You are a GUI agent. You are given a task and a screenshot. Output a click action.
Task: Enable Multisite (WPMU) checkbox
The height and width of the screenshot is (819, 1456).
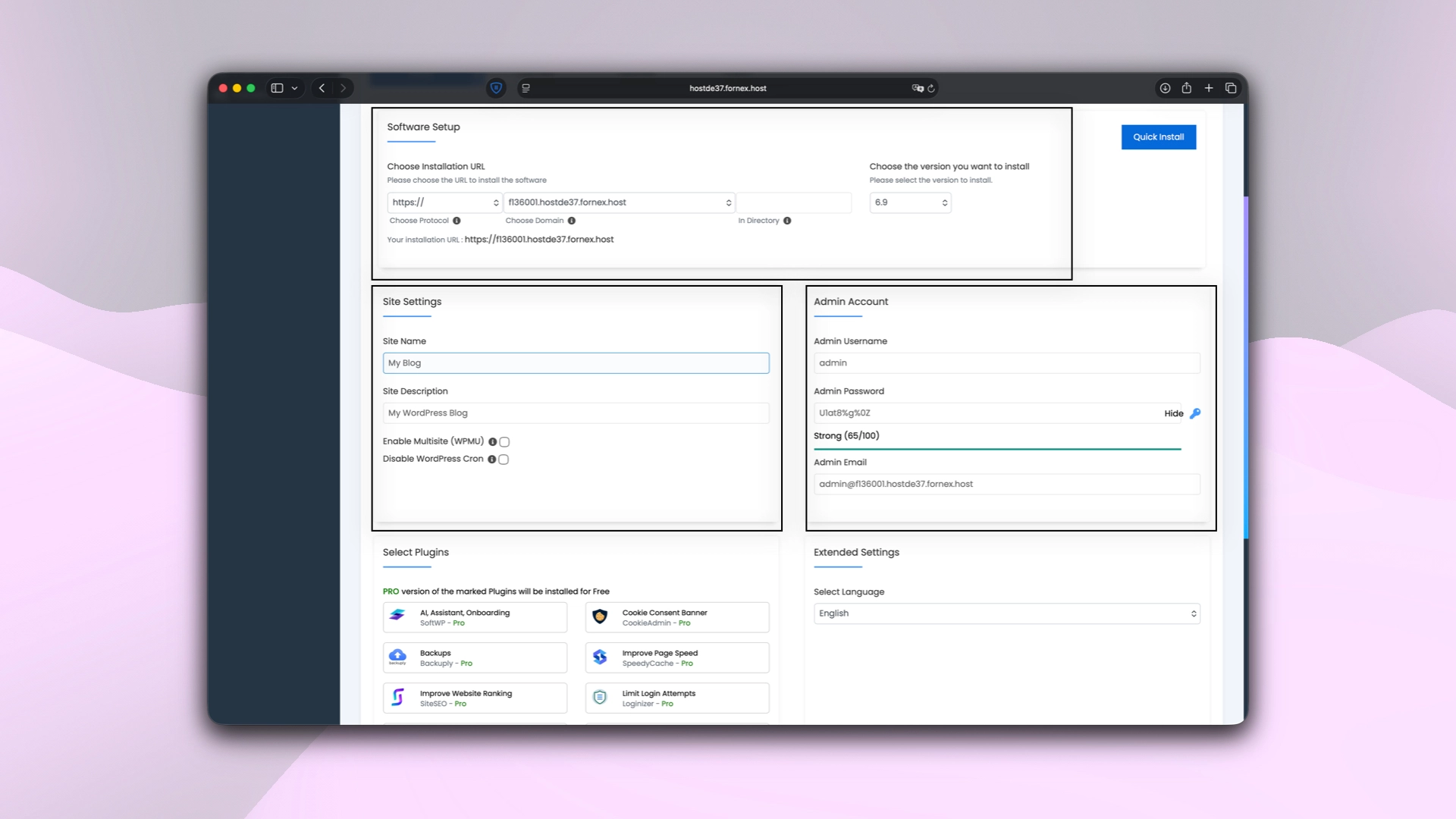tap(504, 441)
